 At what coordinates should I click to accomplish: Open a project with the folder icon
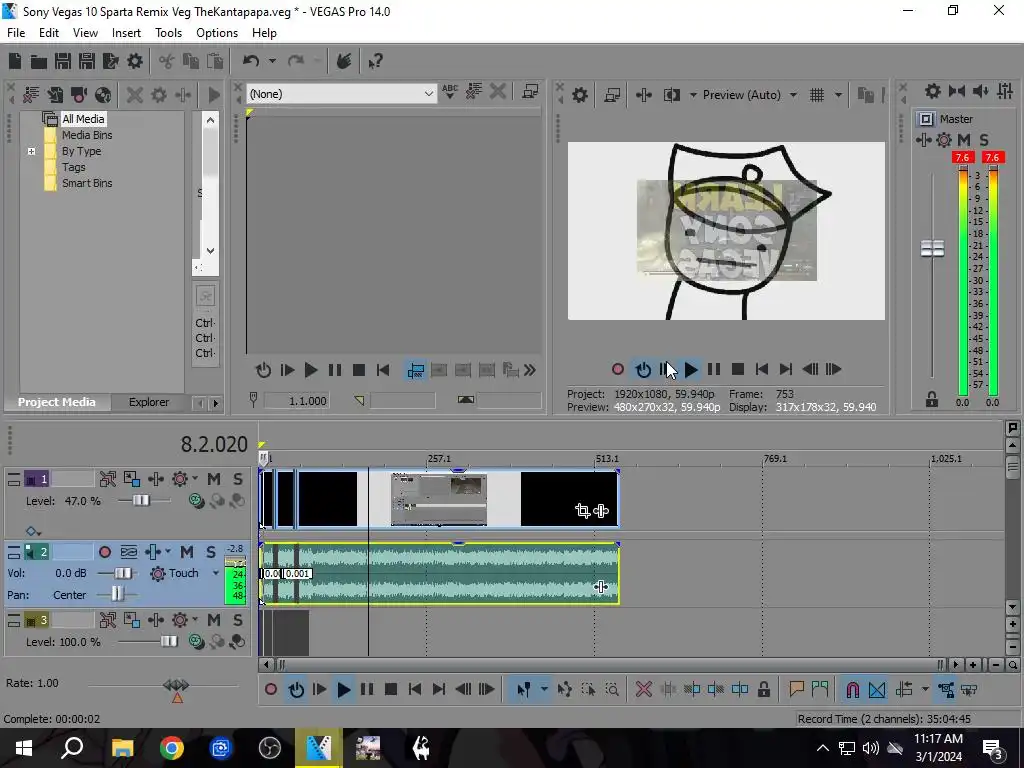[39, 61]
